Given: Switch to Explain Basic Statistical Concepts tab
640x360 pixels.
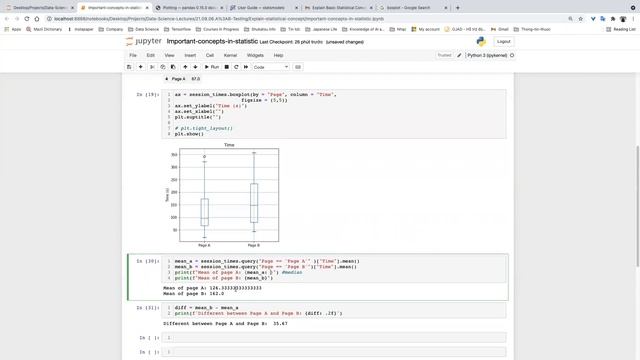Looking at the screenshot, I should [x=338, y=8].
